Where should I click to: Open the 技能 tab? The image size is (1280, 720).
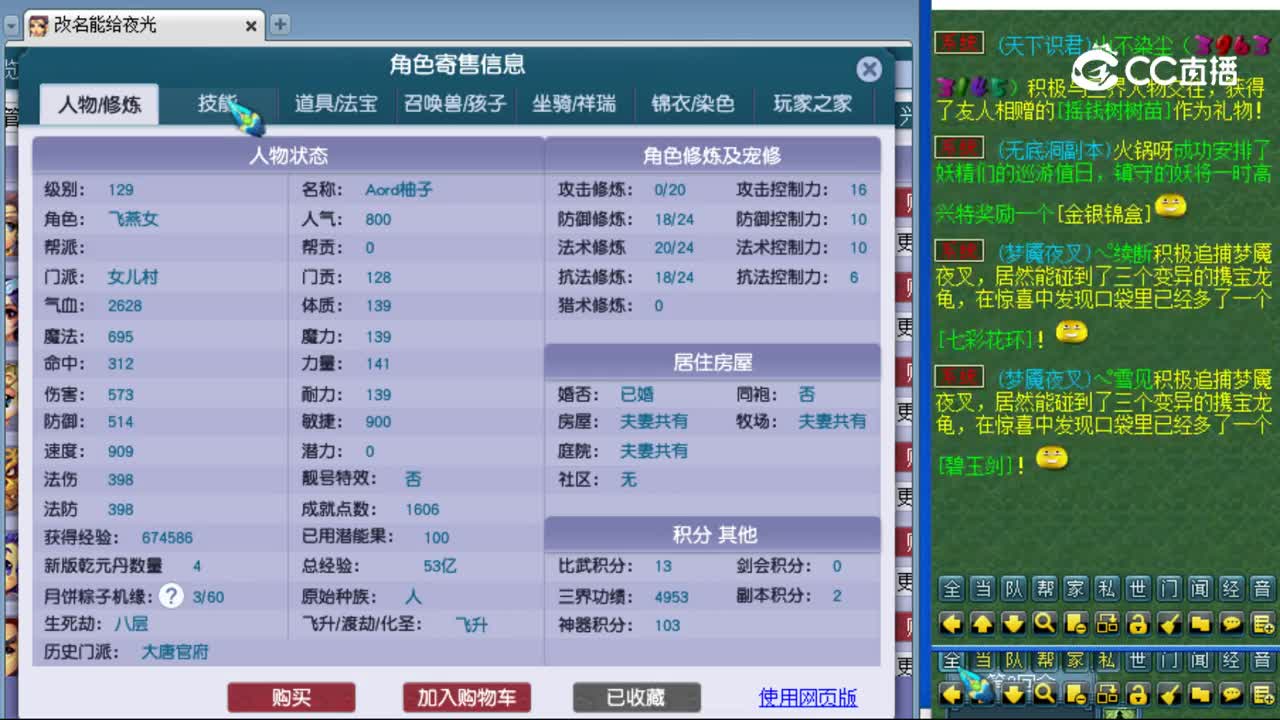tap(217, 103)
